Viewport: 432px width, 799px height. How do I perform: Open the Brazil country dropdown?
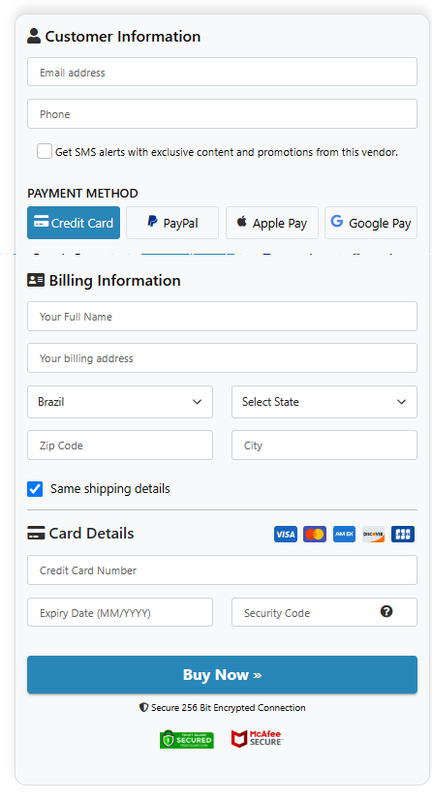(120, 402)
